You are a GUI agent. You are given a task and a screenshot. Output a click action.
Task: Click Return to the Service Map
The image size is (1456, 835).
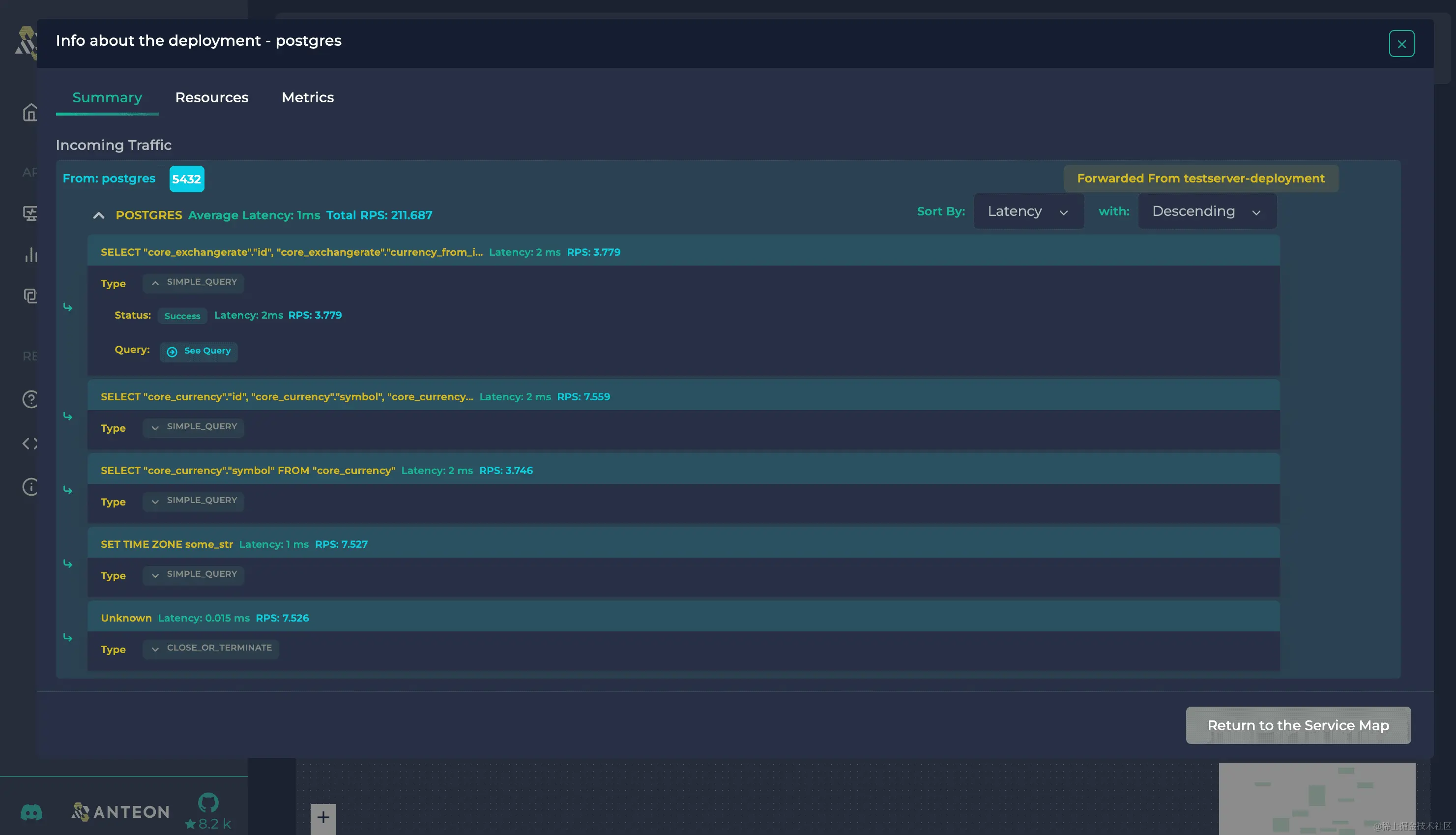coord(1298,725)
